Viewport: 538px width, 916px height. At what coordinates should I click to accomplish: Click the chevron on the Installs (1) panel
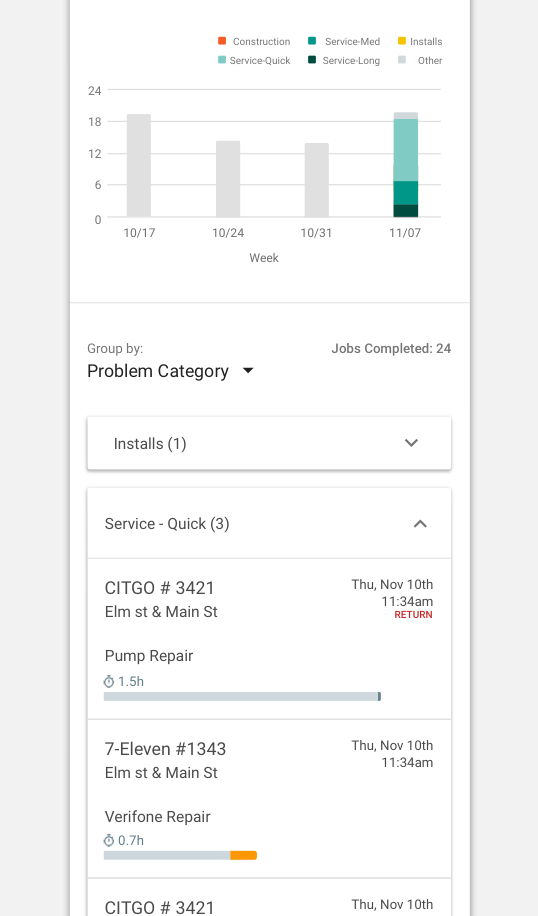pos(411,443)
